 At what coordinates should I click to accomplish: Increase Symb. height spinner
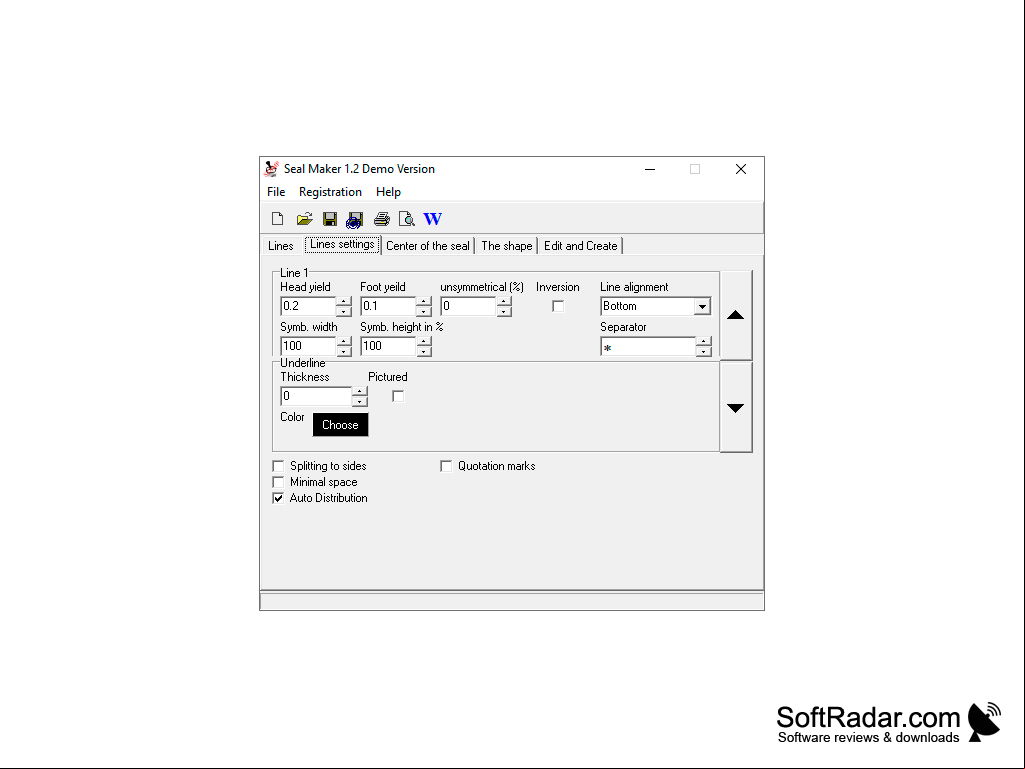[x=424, y=341]
